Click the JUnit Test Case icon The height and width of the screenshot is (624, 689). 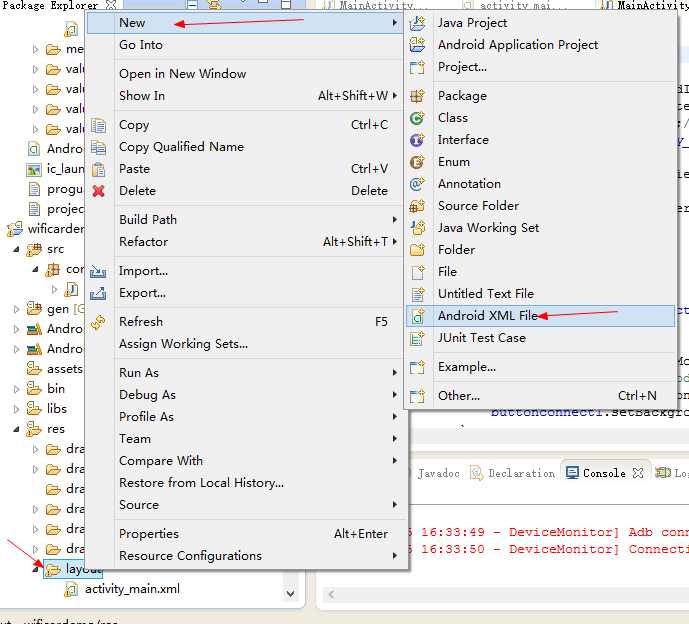point(417,338)
